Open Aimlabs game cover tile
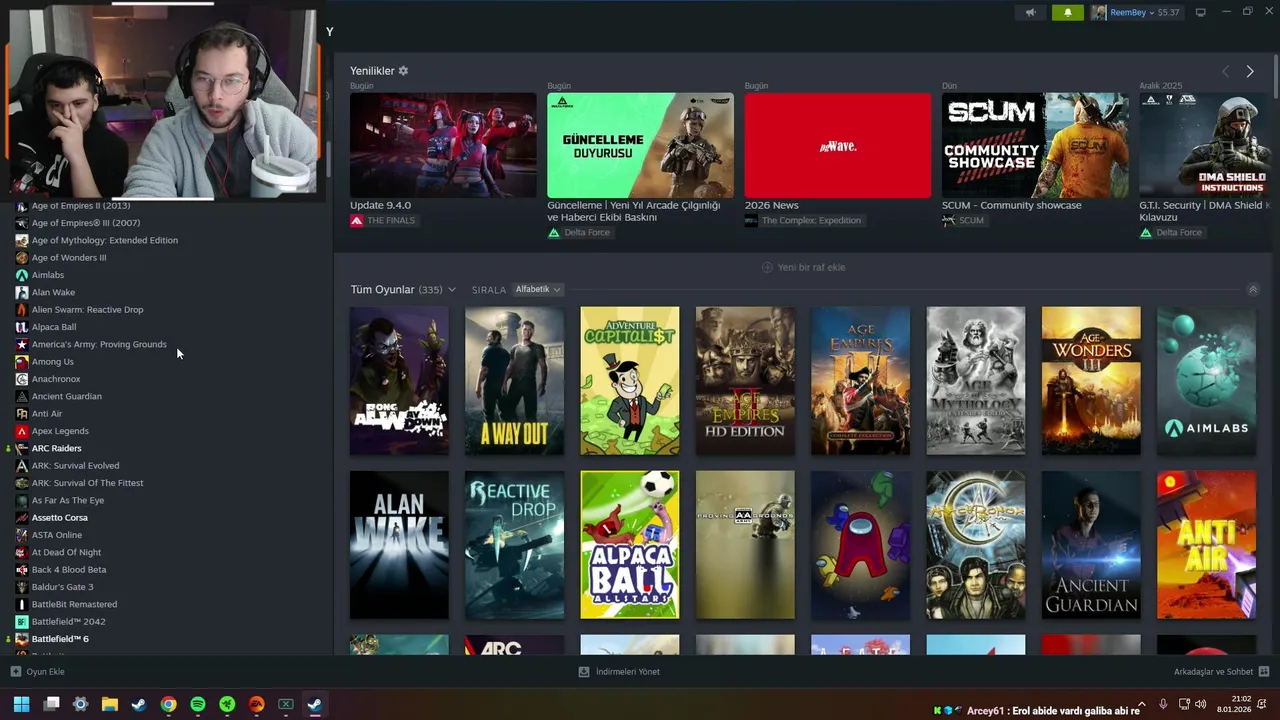The width and height of the screenshot is (1280, 720). tap(1206, 381)
